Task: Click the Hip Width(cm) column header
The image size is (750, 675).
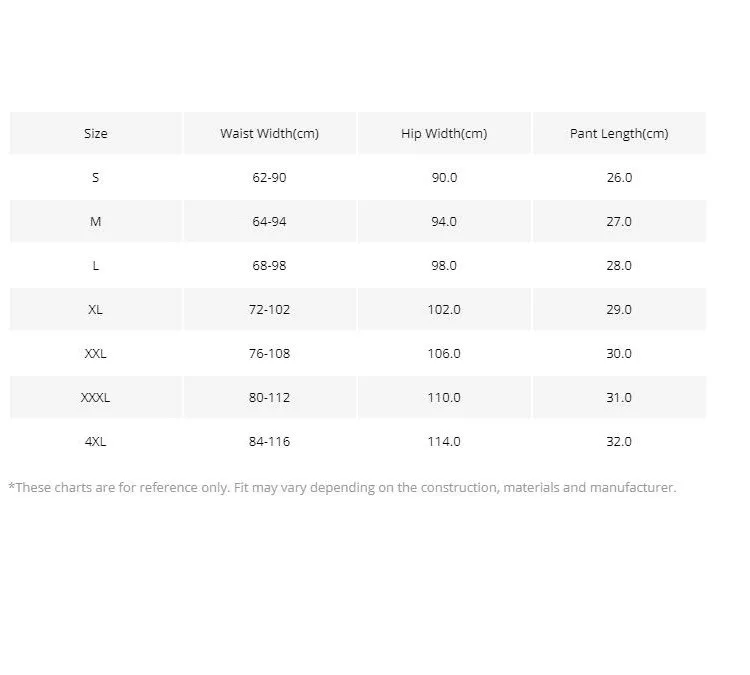Action: [444, 133]
